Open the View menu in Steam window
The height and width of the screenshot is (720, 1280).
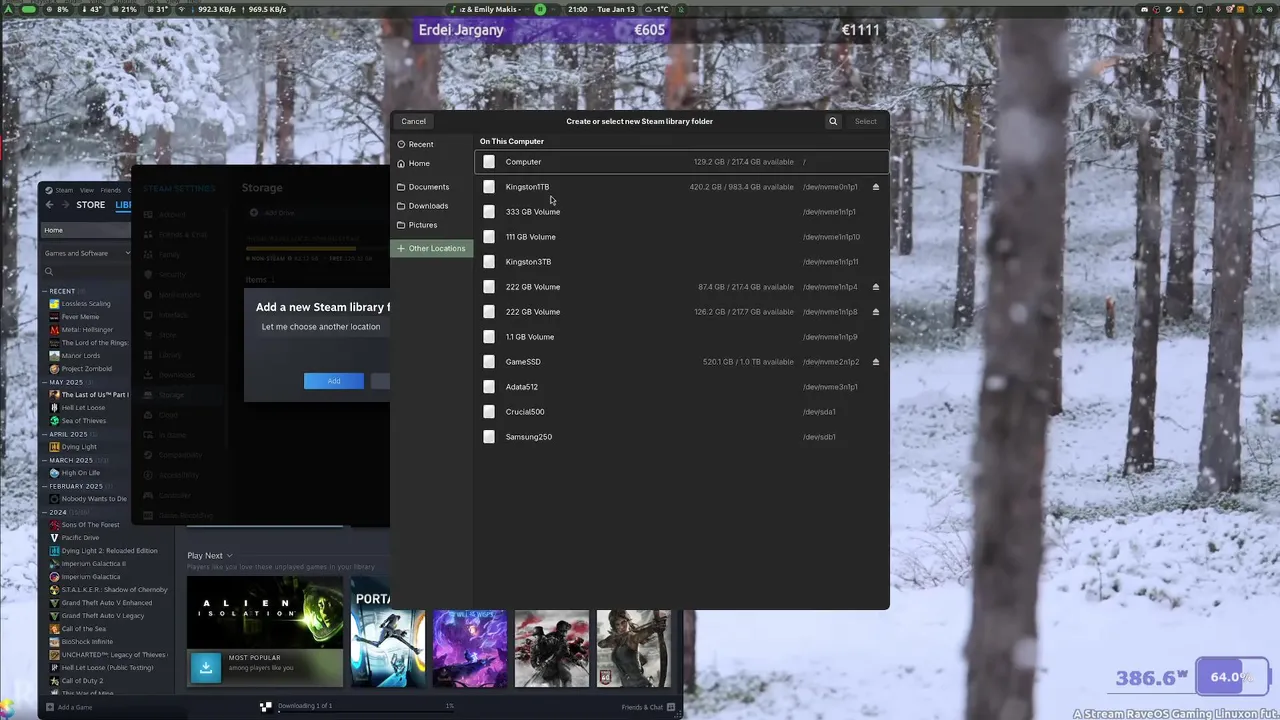tap(87, 190)
